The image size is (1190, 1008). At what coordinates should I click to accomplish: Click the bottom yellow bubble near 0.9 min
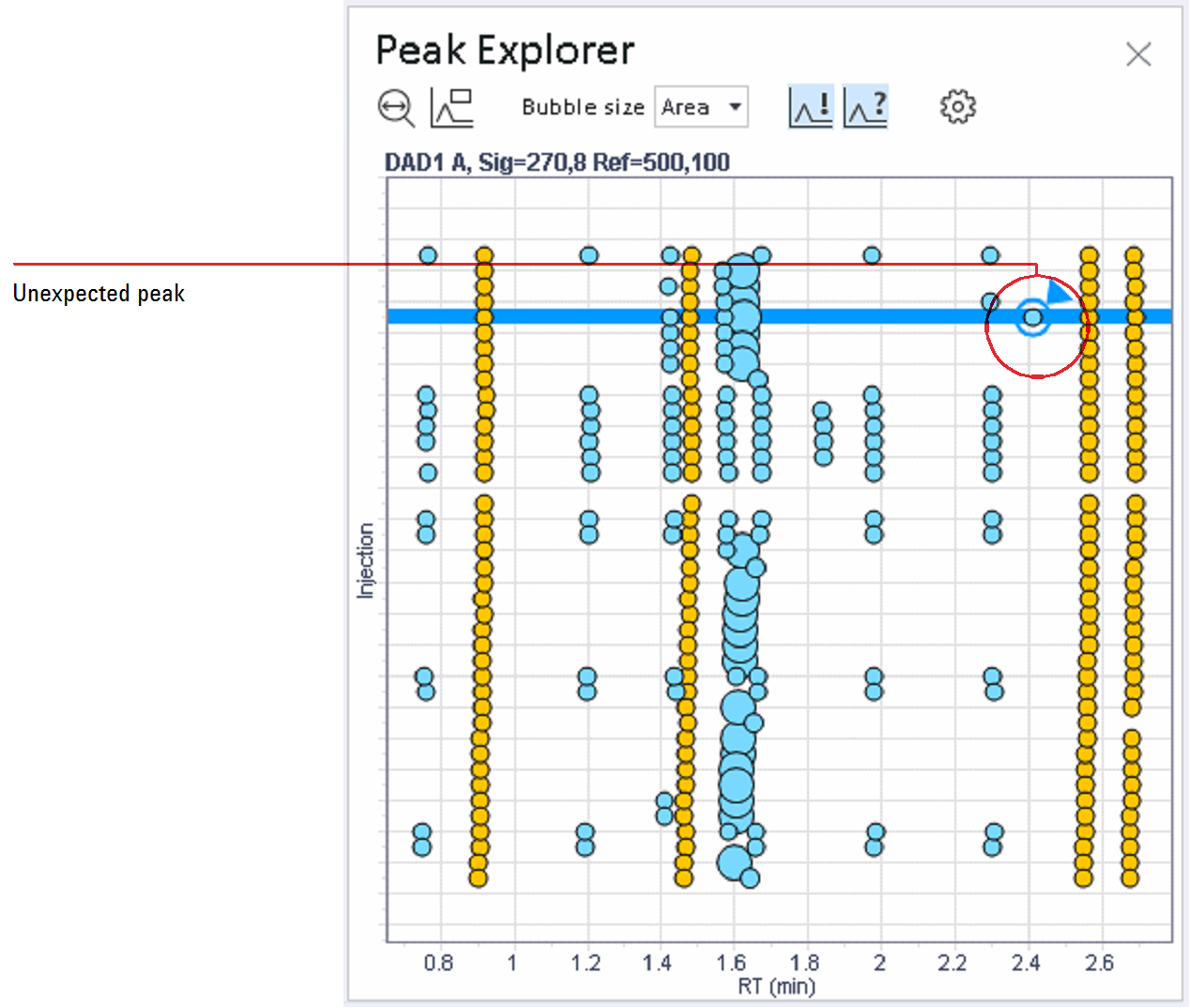478,878
